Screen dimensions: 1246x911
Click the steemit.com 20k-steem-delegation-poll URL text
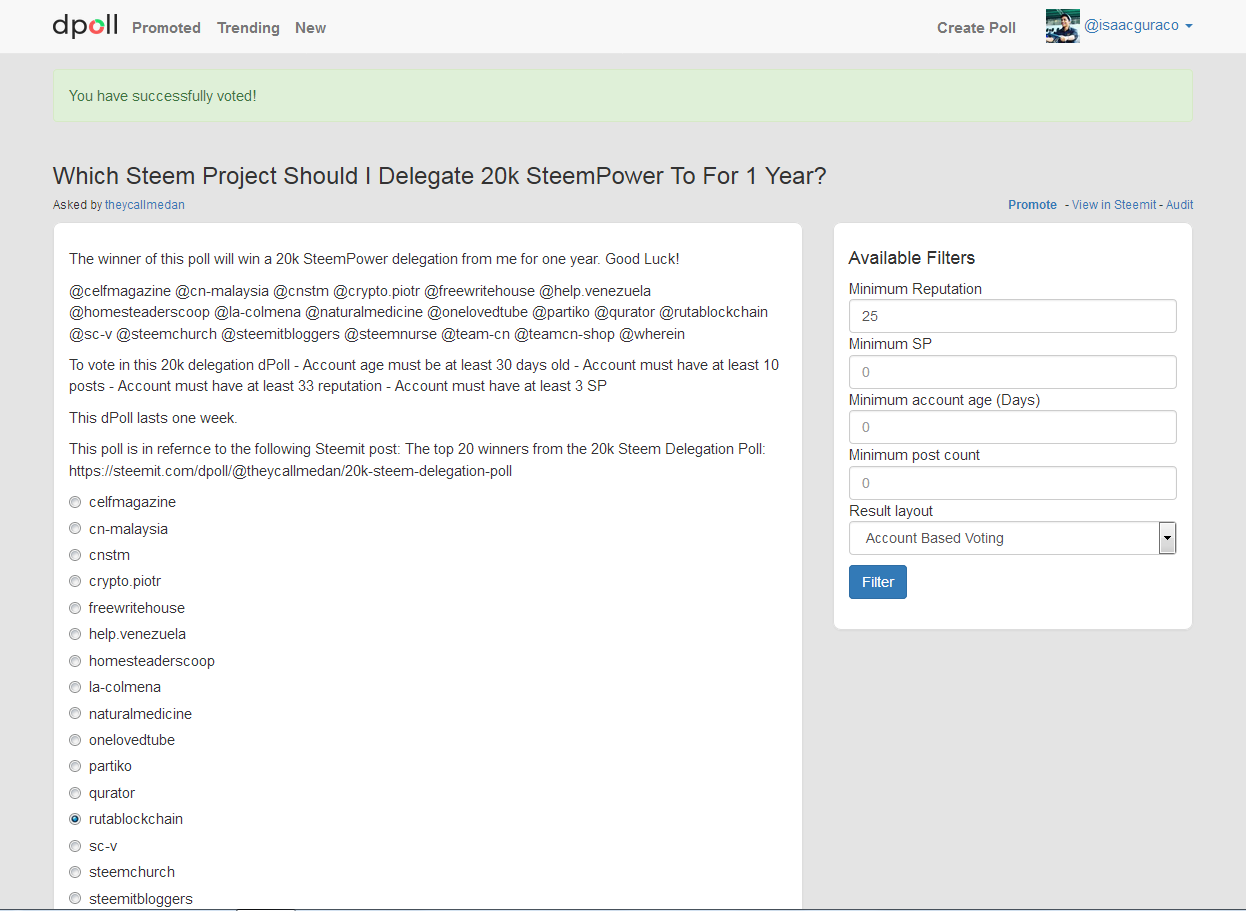(x=290, y=471)
